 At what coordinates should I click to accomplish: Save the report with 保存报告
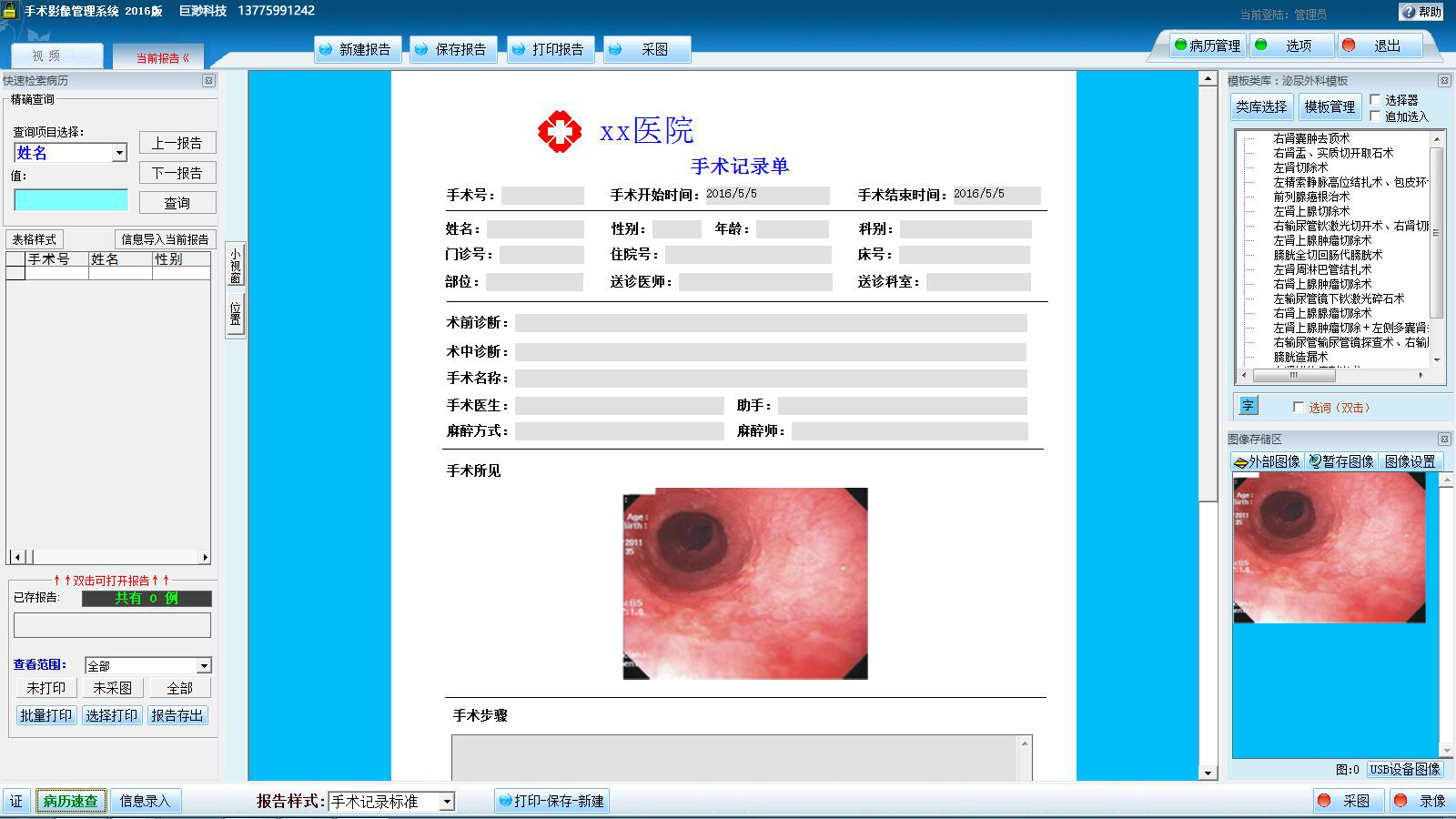452,49
